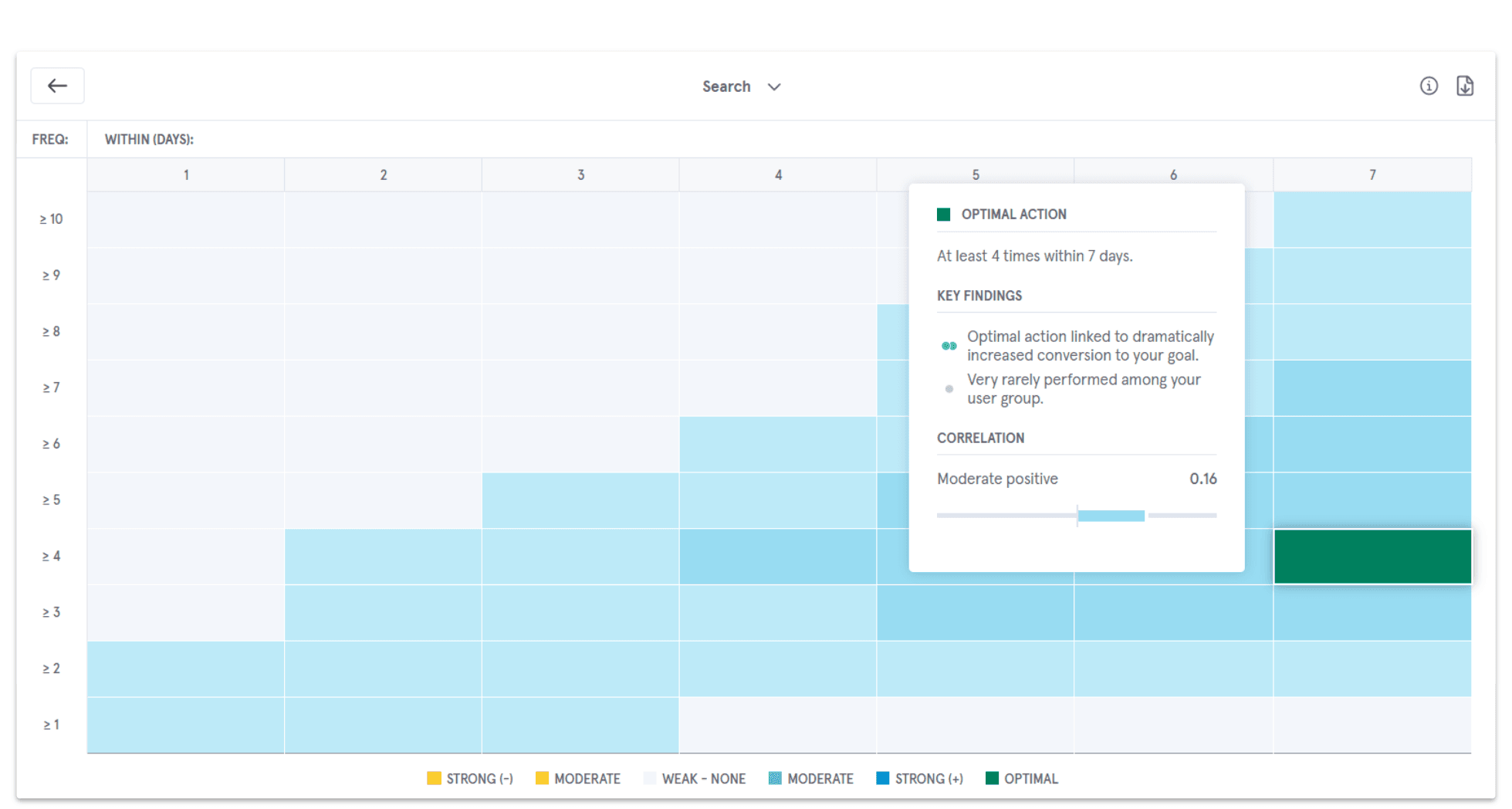Click cell for ≥ 2 within 1 day
The height and width of the screenshot is (809, 1512).
[186, 669]
